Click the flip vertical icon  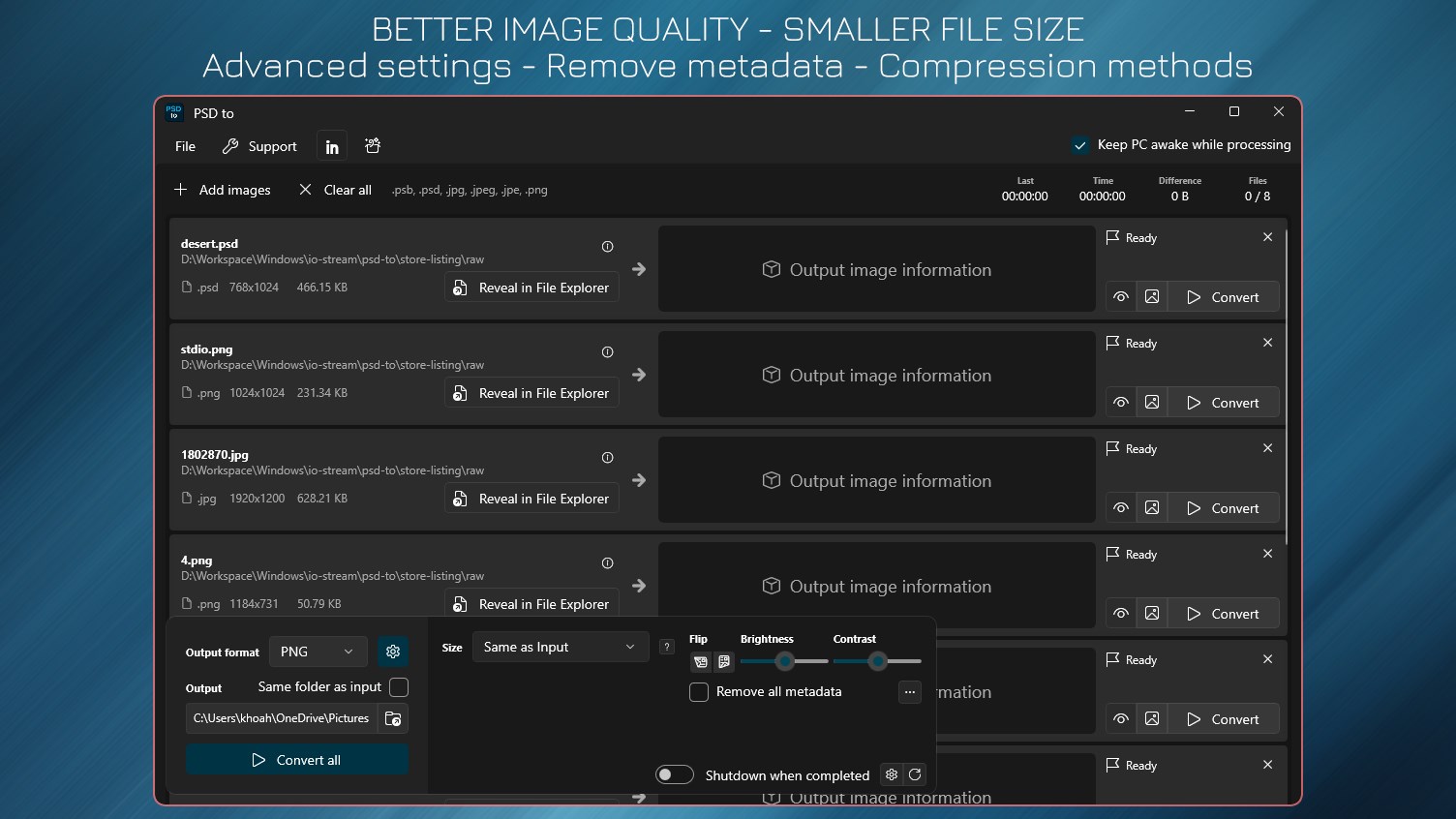(x=724, y=662)
